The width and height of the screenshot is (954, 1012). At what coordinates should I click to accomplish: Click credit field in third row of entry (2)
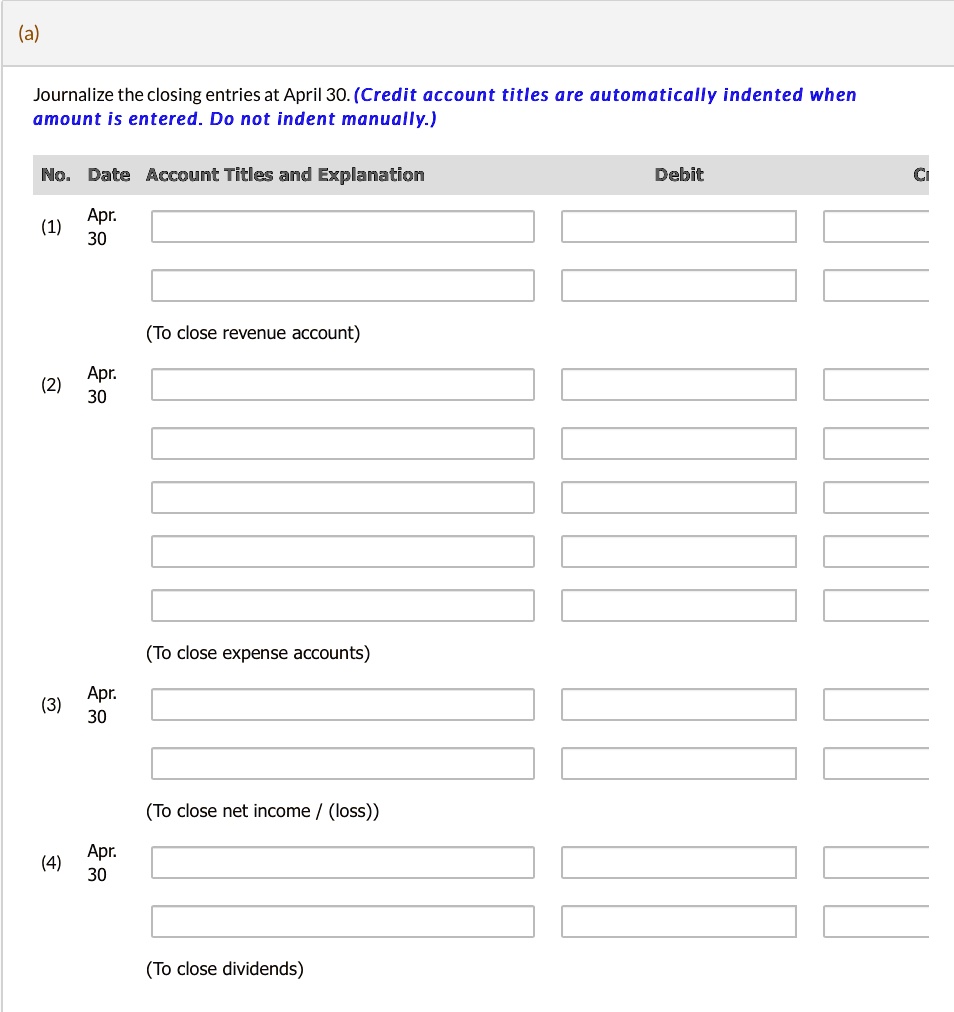[876, 498]
